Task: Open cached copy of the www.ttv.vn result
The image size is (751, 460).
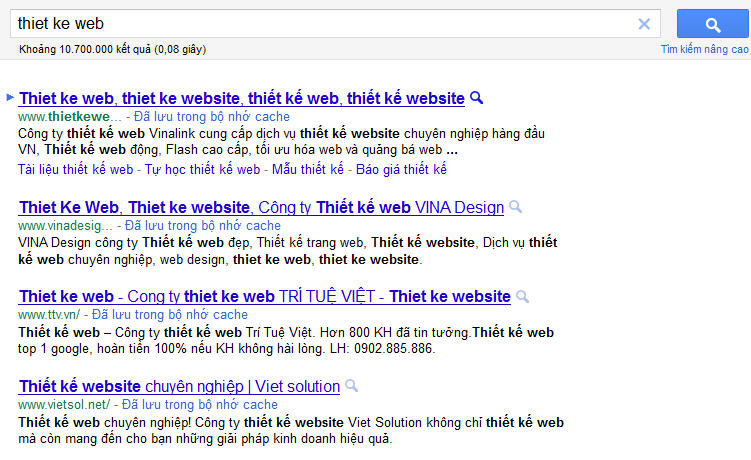Action: 170,314
